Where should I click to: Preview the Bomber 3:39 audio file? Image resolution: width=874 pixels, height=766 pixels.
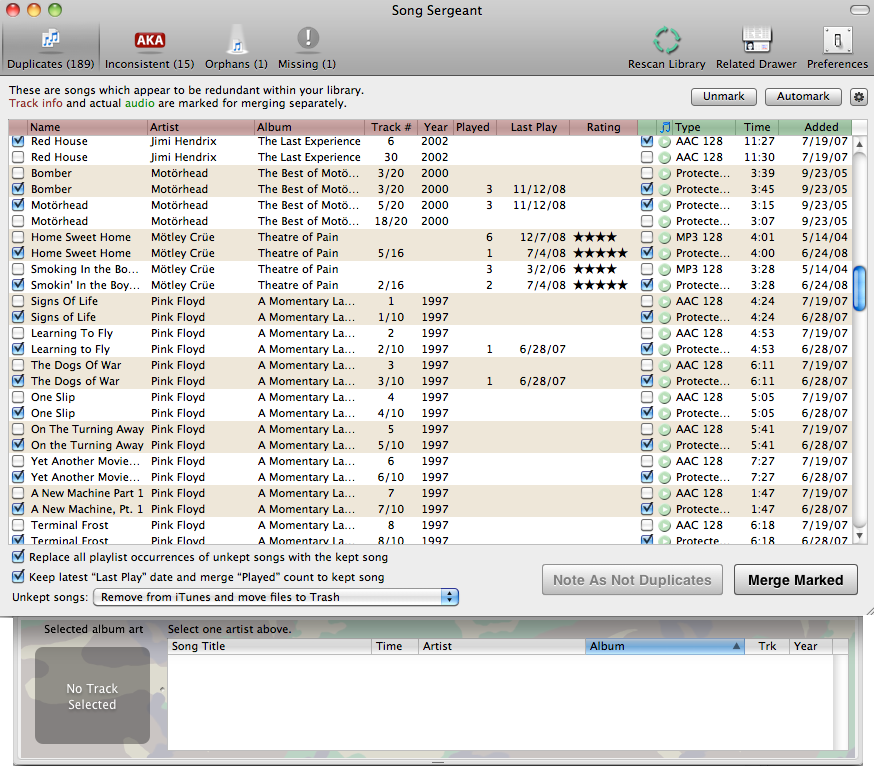[x=664, y=173]
